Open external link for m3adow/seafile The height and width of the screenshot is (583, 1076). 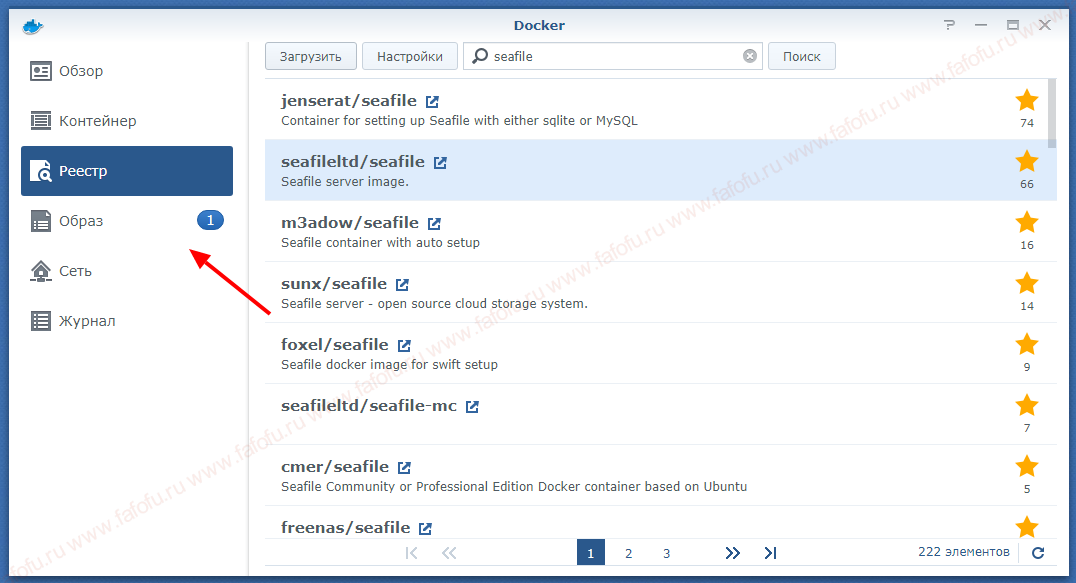[x=434, y=224]
